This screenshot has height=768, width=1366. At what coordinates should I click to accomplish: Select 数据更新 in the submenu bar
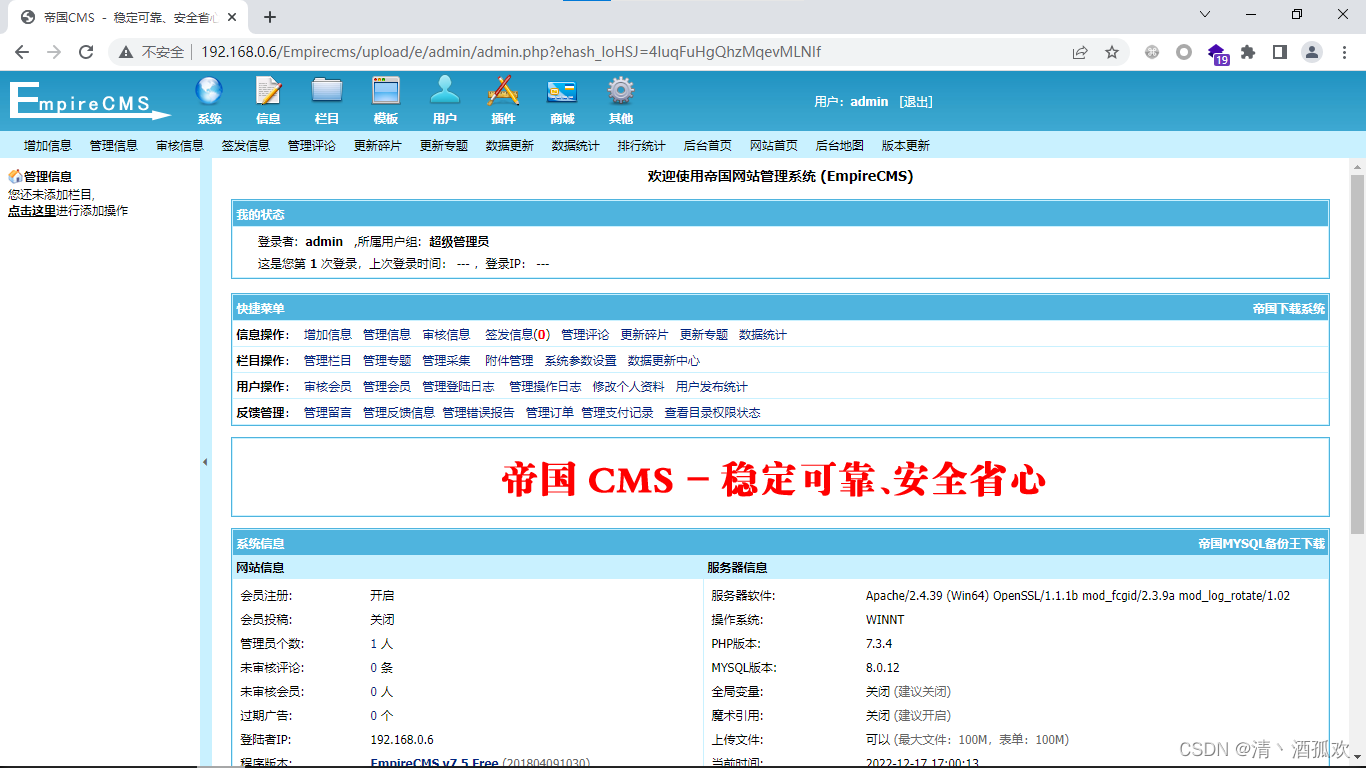510,145
